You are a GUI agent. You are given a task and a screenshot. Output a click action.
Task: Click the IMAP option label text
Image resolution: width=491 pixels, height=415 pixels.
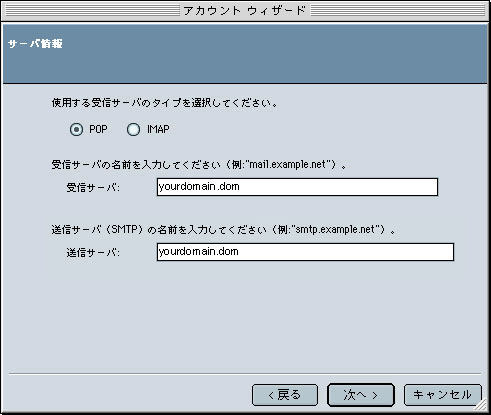[x=158, y=129]
